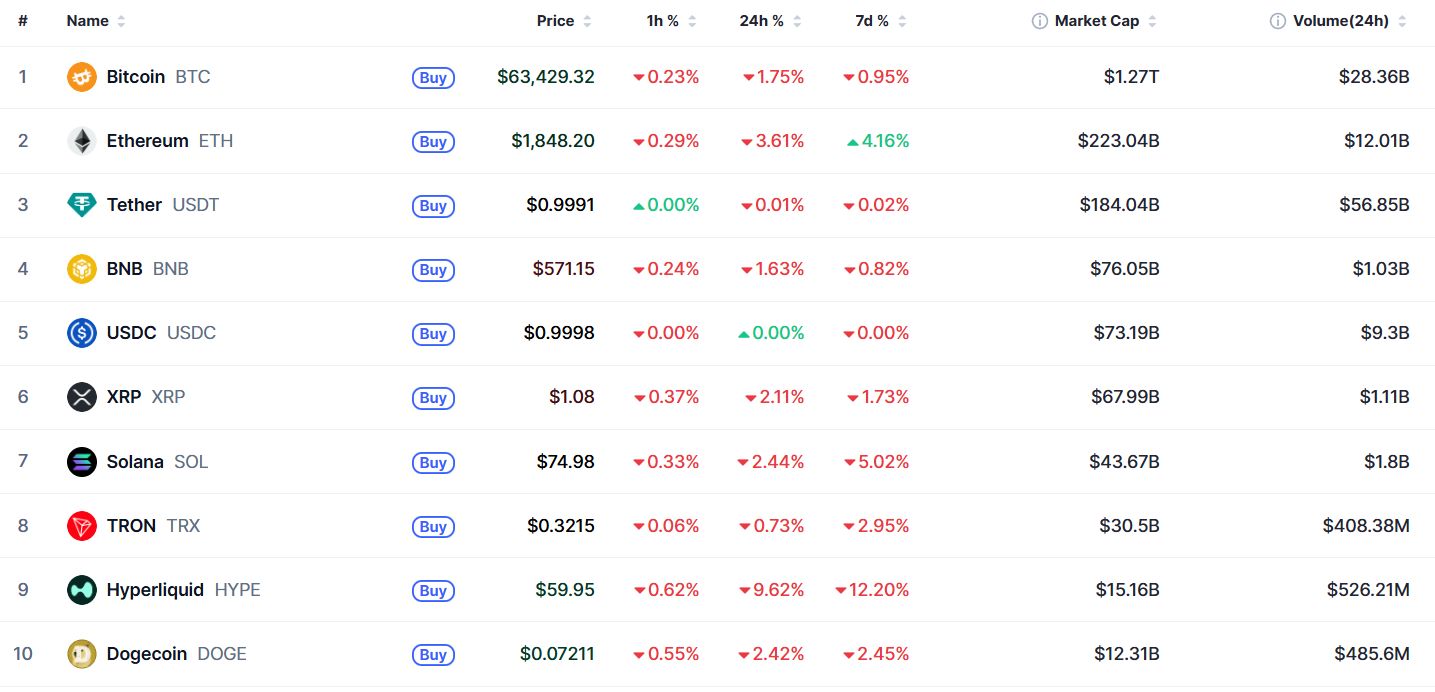Click the Ethereum diamond logo icon

[82, 141]
